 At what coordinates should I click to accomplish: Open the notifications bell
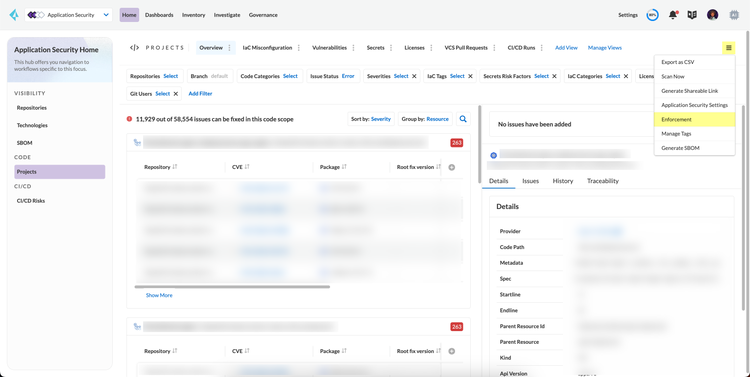(673, 15)
